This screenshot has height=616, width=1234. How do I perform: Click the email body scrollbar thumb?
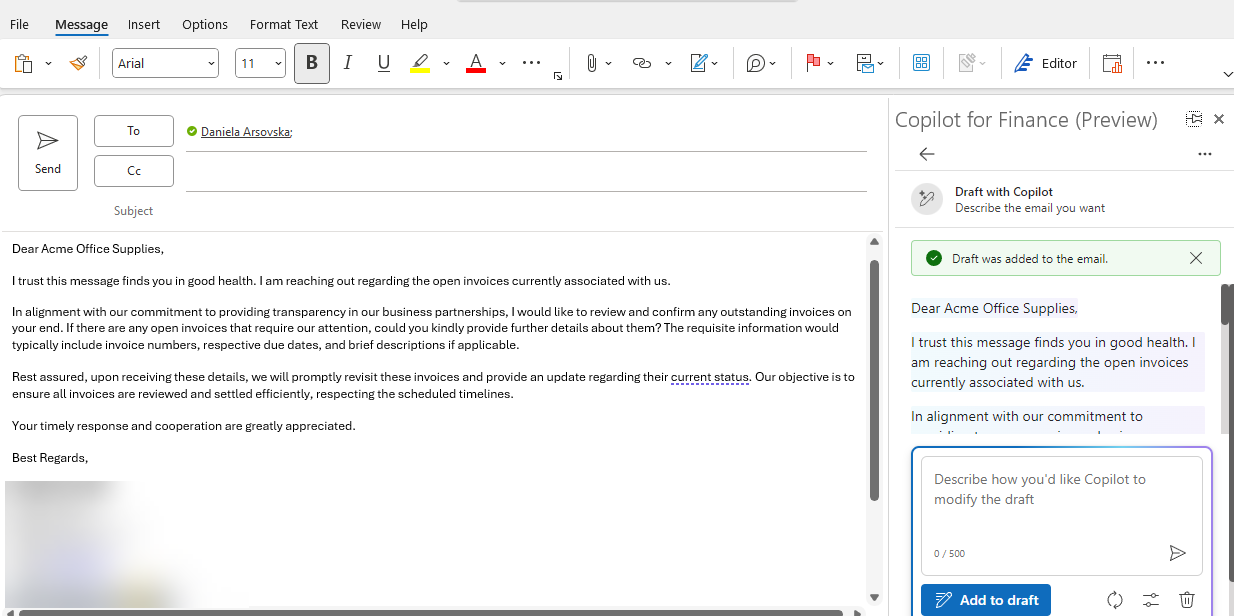click(x=874, y=380)
